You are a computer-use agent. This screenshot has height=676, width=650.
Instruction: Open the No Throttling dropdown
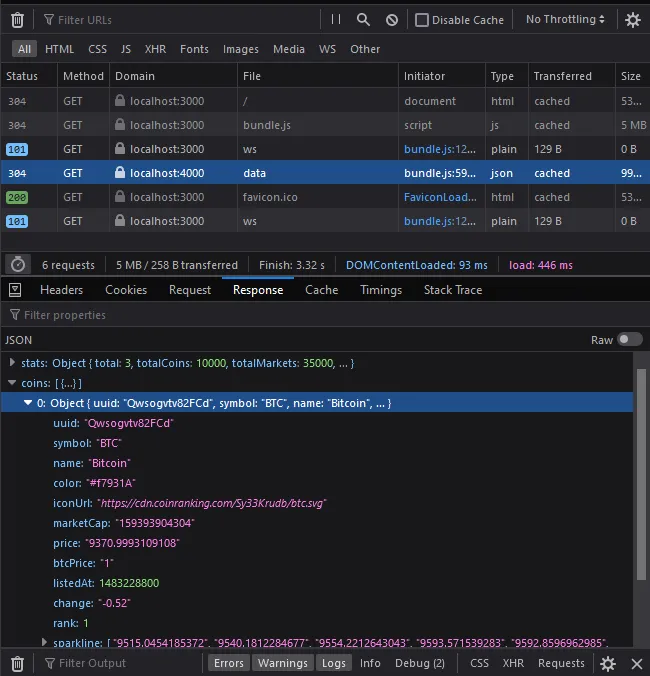pos(565,20)
